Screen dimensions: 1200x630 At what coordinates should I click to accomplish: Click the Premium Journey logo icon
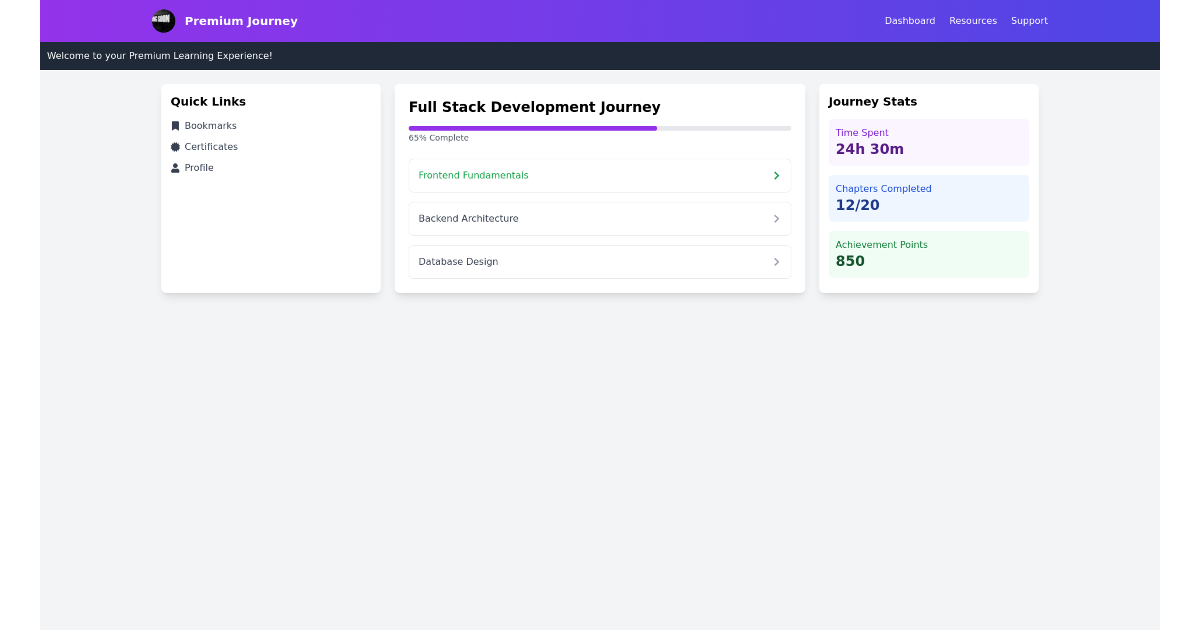coord(163,20)
